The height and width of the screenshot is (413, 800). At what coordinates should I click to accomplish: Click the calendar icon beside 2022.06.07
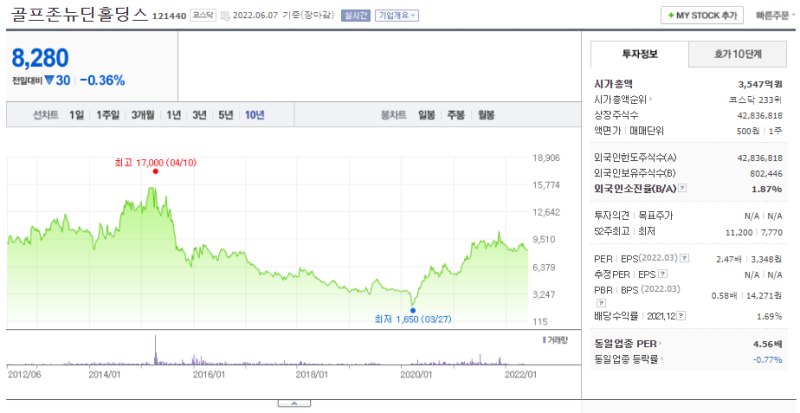(x=226, y=16)
